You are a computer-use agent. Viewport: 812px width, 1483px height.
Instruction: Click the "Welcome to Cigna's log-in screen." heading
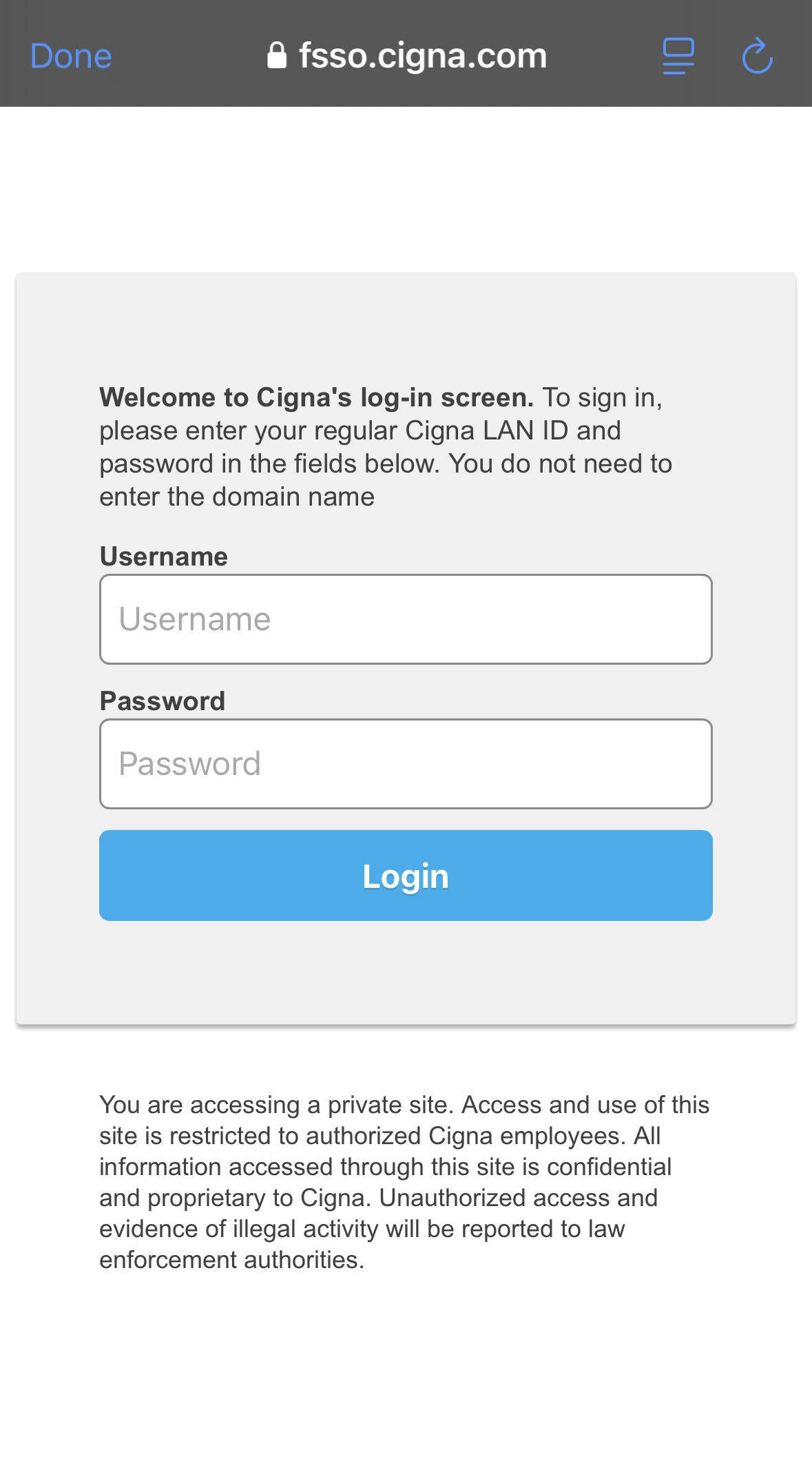[317, 397]
